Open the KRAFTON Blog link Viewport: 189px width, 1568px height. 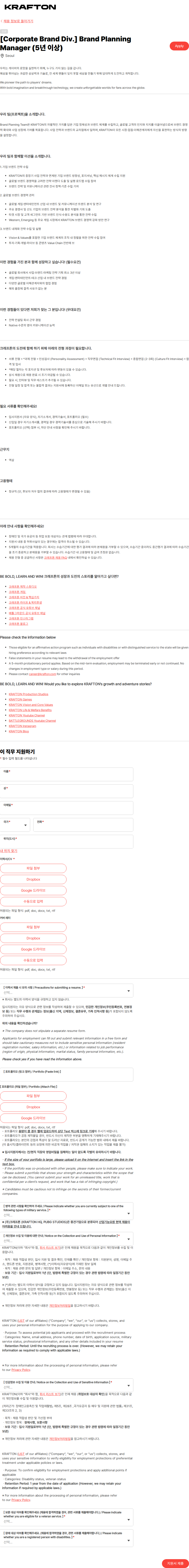pos(19,732)
